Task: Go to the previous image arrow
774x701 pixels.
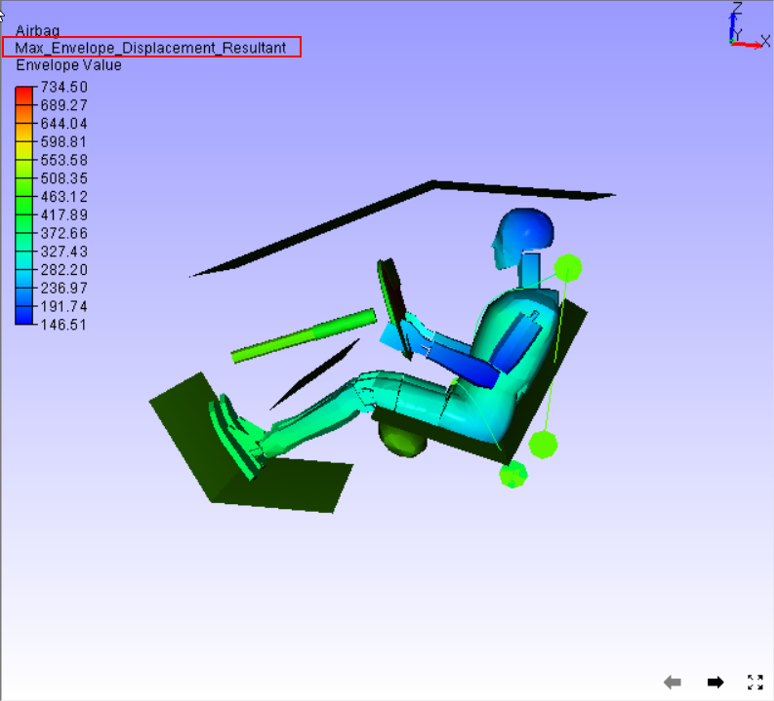Action: (x=672, y=682)
